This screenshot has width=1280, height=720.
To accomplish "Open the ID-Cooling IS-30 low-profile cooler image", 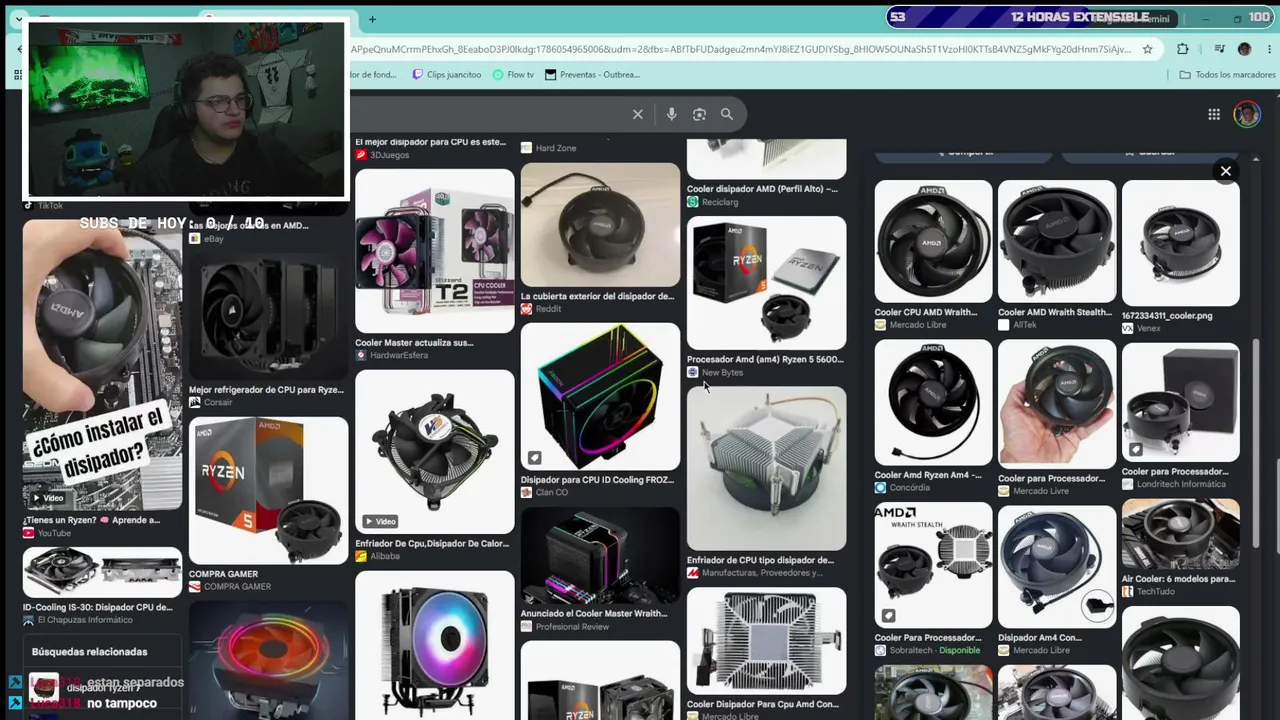I will tap(103, 573).
